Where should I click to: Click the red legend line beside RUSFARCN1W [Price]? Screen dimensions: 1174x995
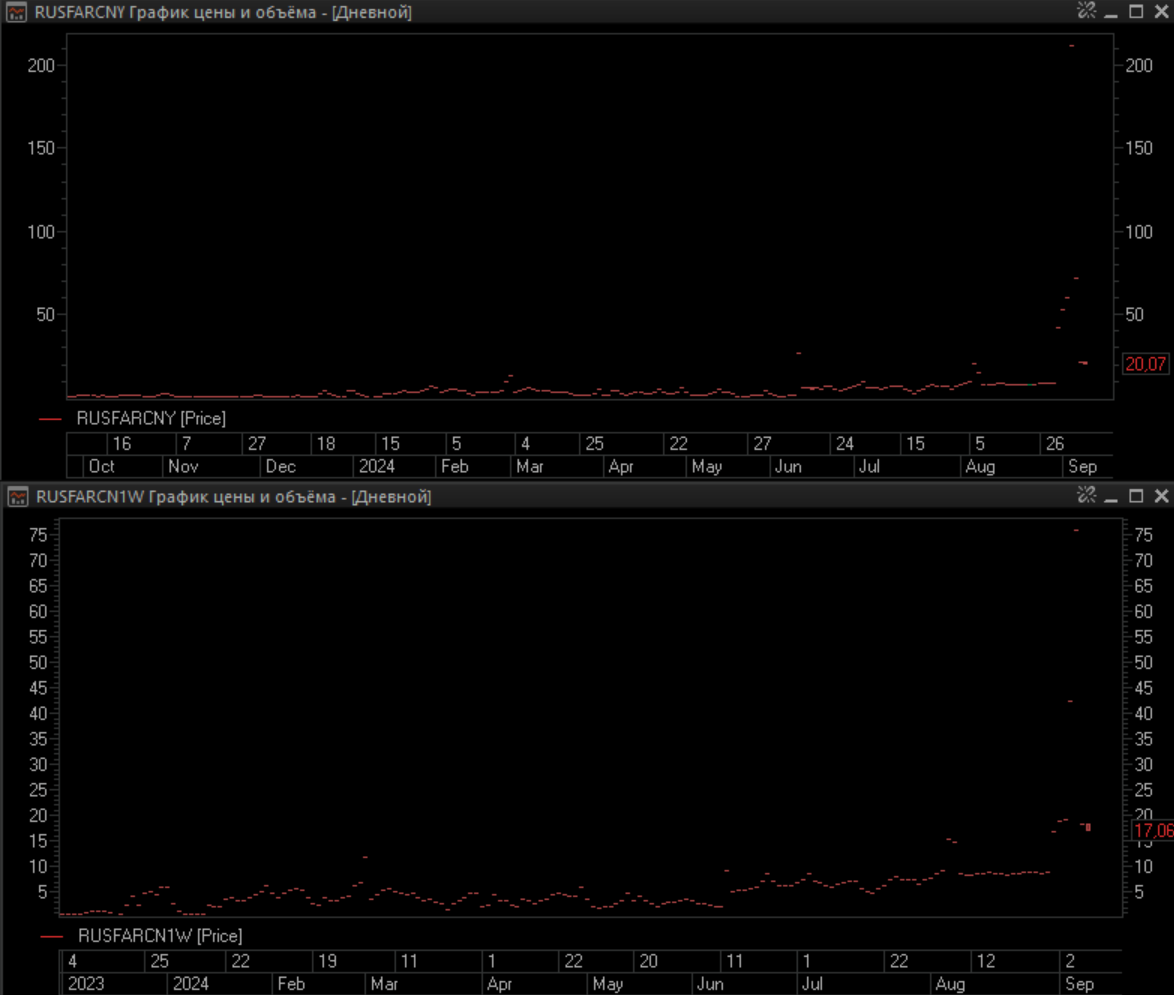click(52, 937)
